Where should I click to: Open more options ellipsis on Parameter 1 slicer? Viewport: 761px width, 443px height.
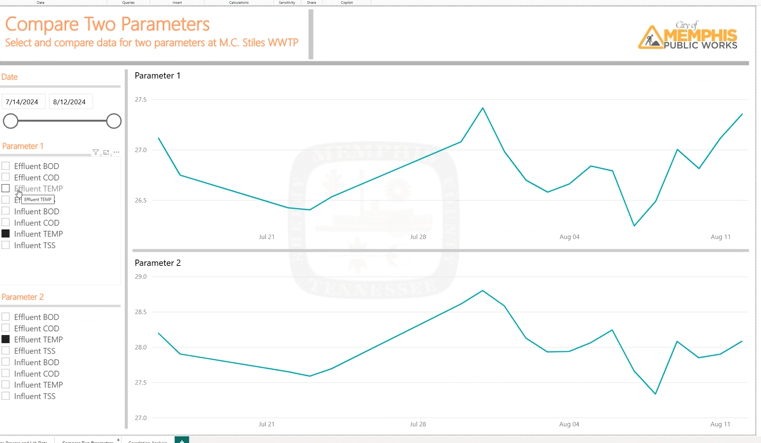pos(116,153)
